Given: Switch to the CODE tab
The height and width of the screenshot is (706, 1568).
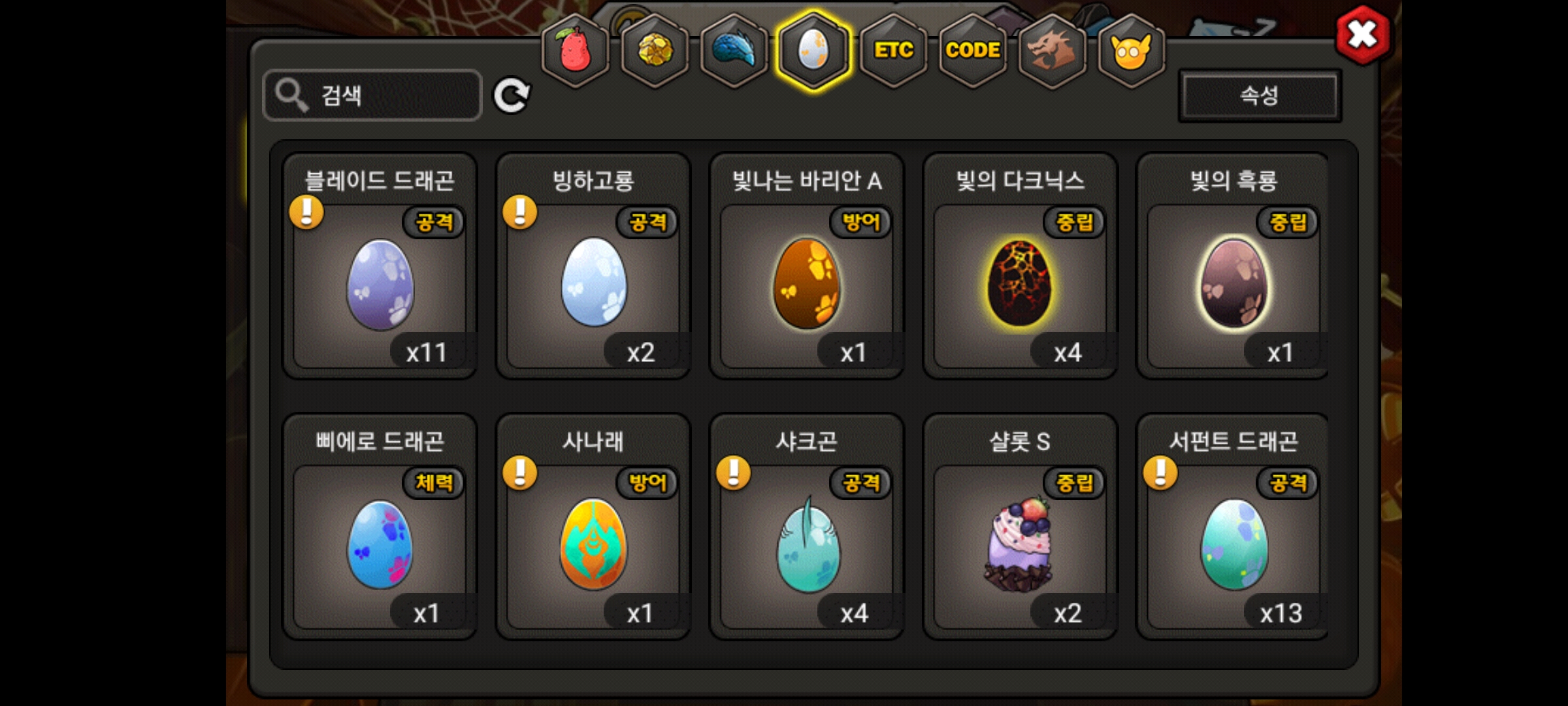Looking at the screenshot, I should (973, 50).
